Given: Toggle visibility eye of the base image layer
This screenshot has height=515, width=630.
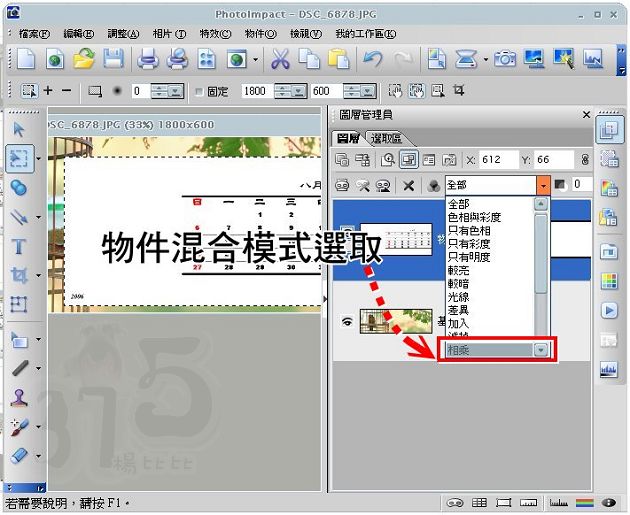Looking at the screenshot, I should coord(347,321).
